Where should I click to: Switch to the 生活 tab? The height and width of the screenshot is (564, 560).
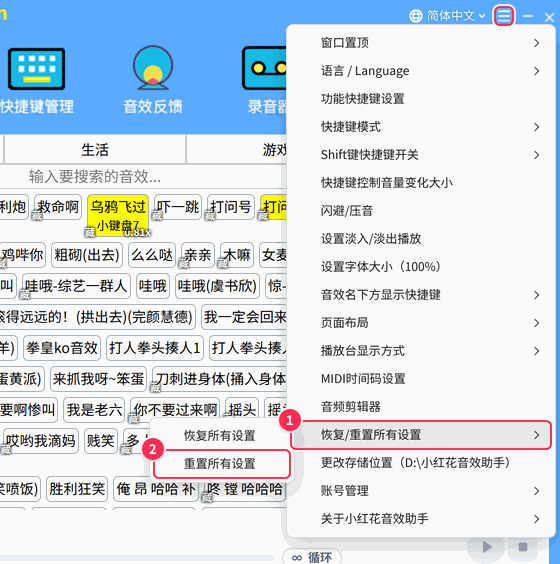(95, 150)
